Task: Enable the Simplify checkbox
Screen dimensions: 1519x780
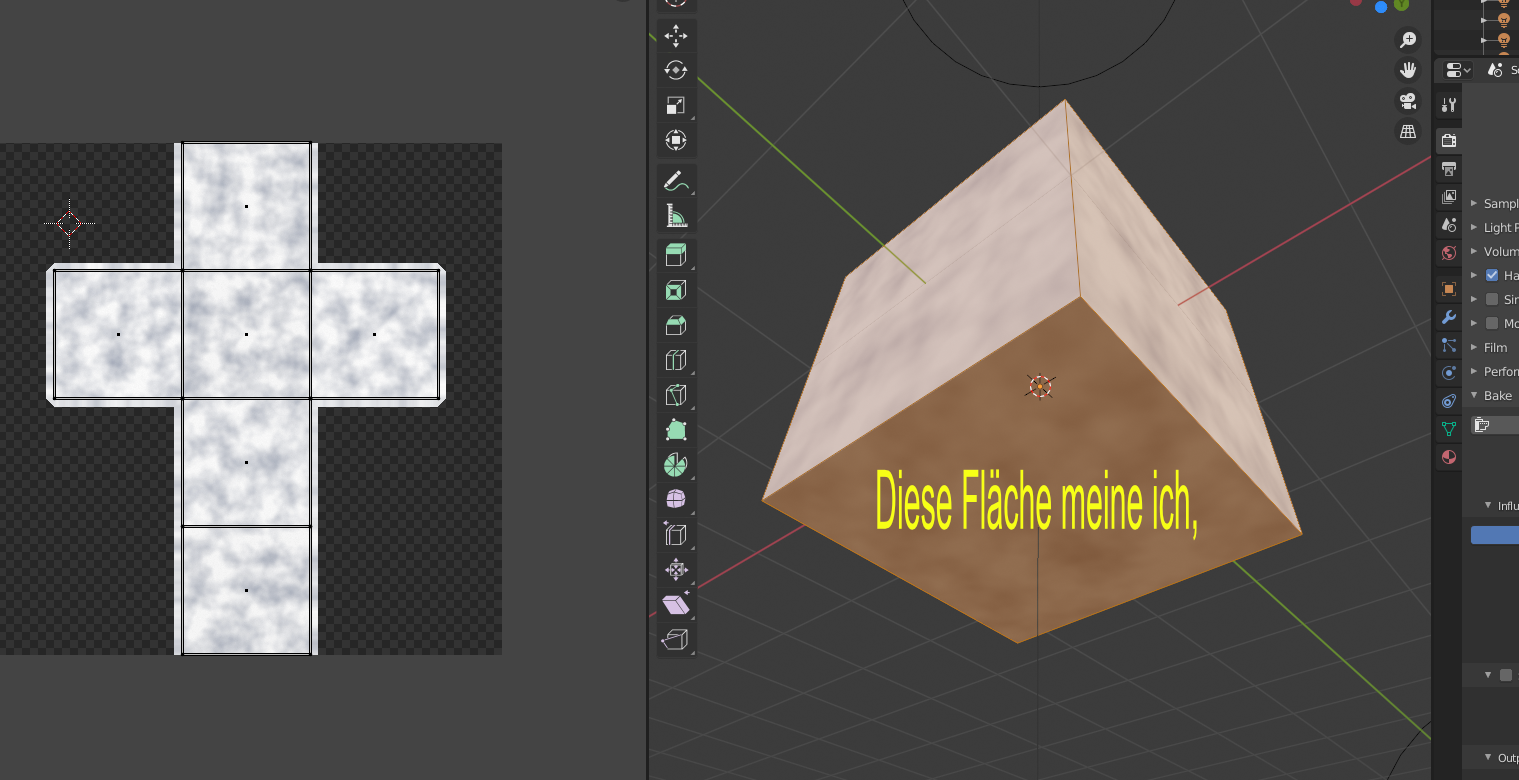Action: [x=1492, y=299]
